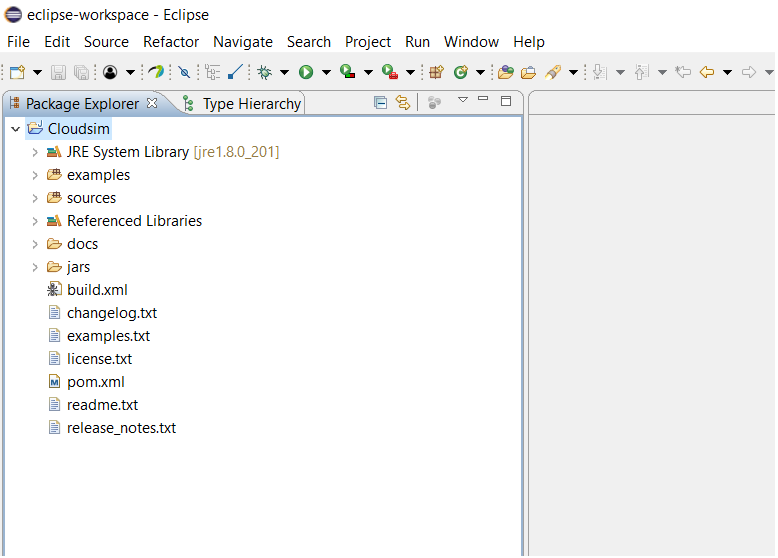The width and height of the screenshot is (778, 558).
Task: Expand the jars folder
Action: [35, 267]
